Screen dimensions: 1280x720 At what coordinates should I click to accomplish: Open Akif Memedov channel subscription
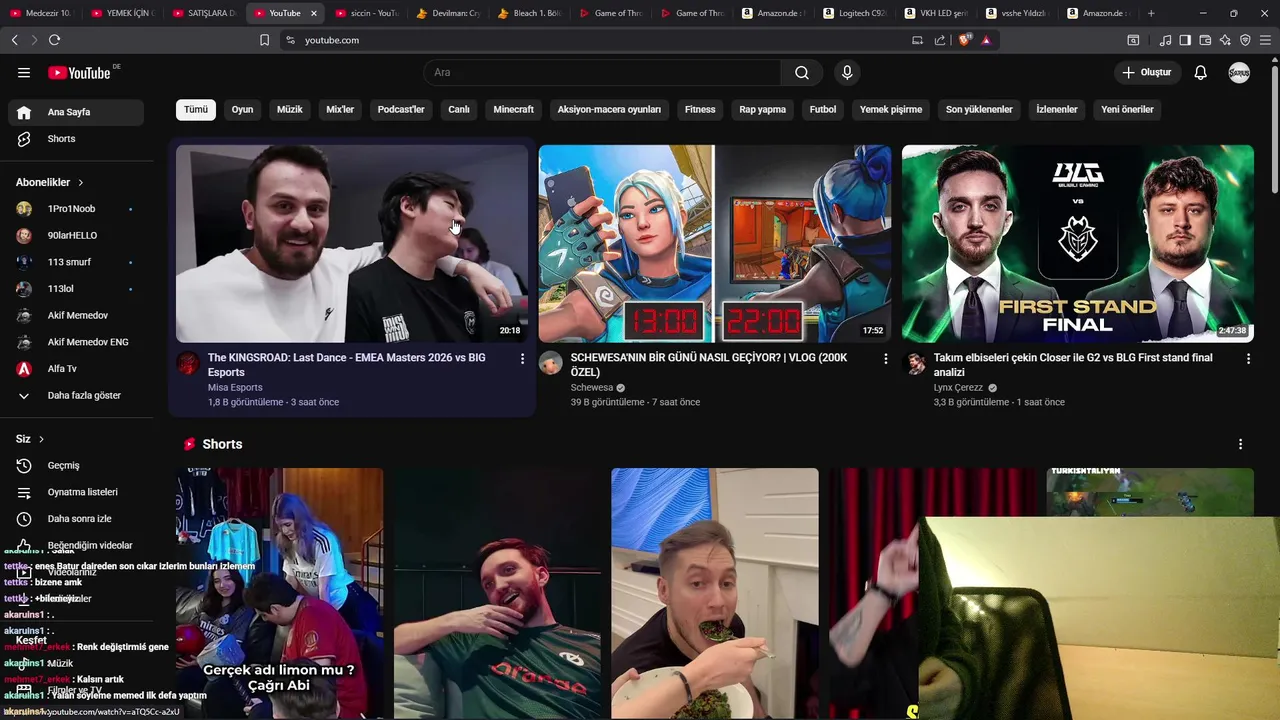[x=77, y=315]
